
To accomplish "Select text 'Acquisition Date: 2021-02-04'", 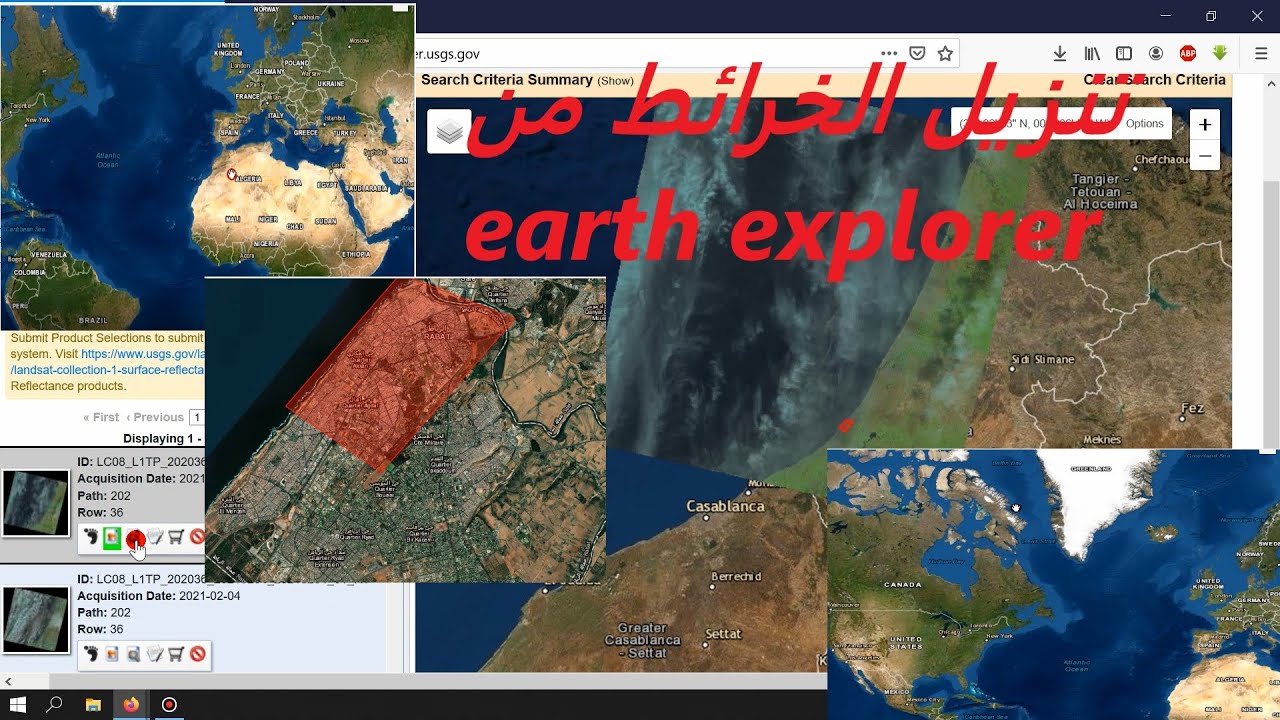I will 159,596.
